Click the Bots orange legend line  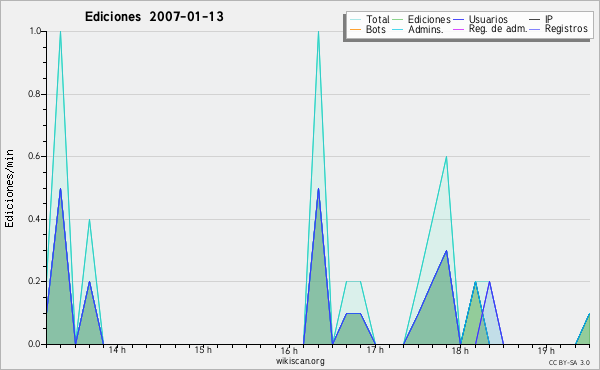pos(355,29)
